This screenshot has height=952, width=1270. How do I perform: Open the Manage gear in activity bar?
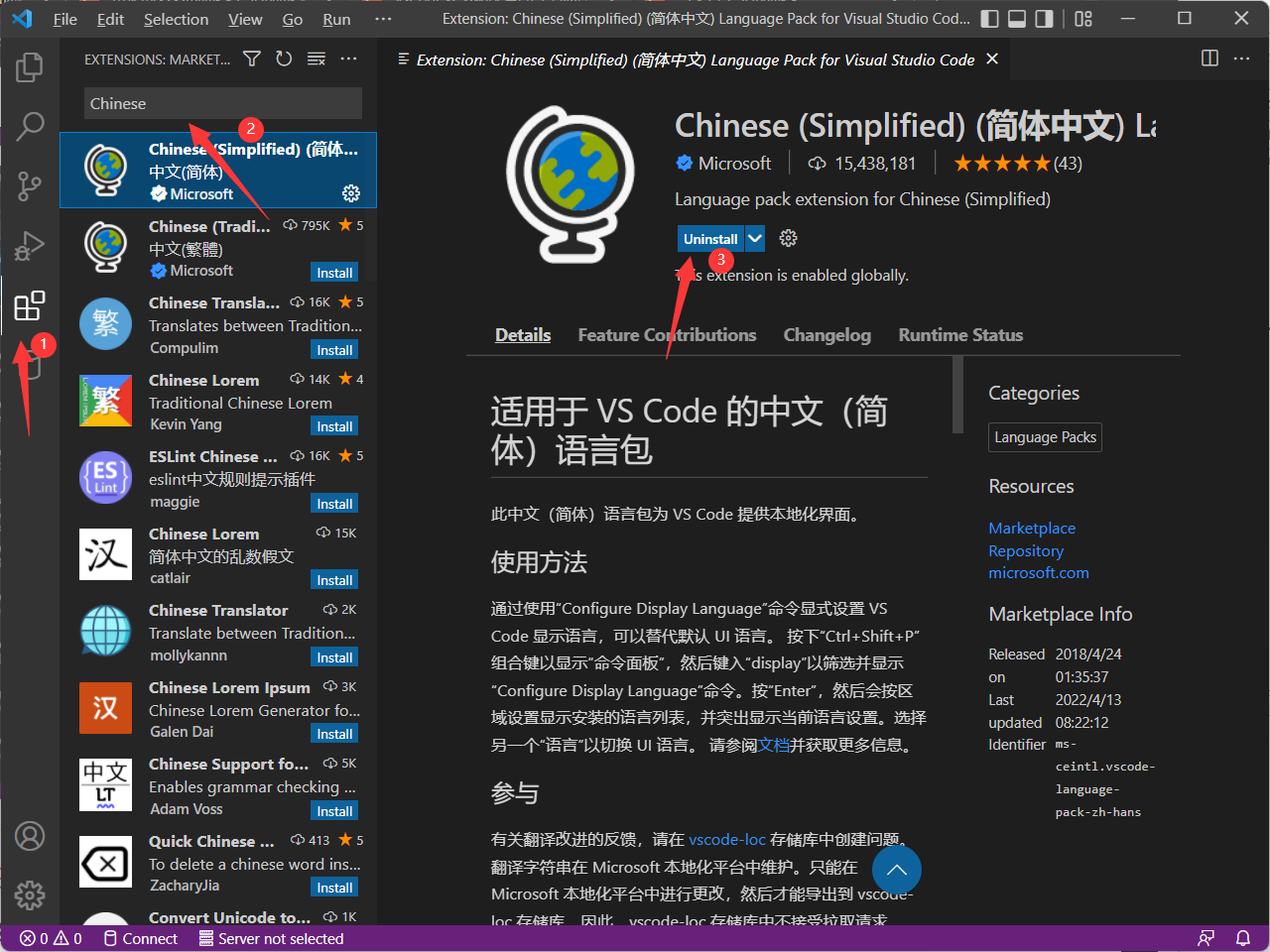[30, 895]
